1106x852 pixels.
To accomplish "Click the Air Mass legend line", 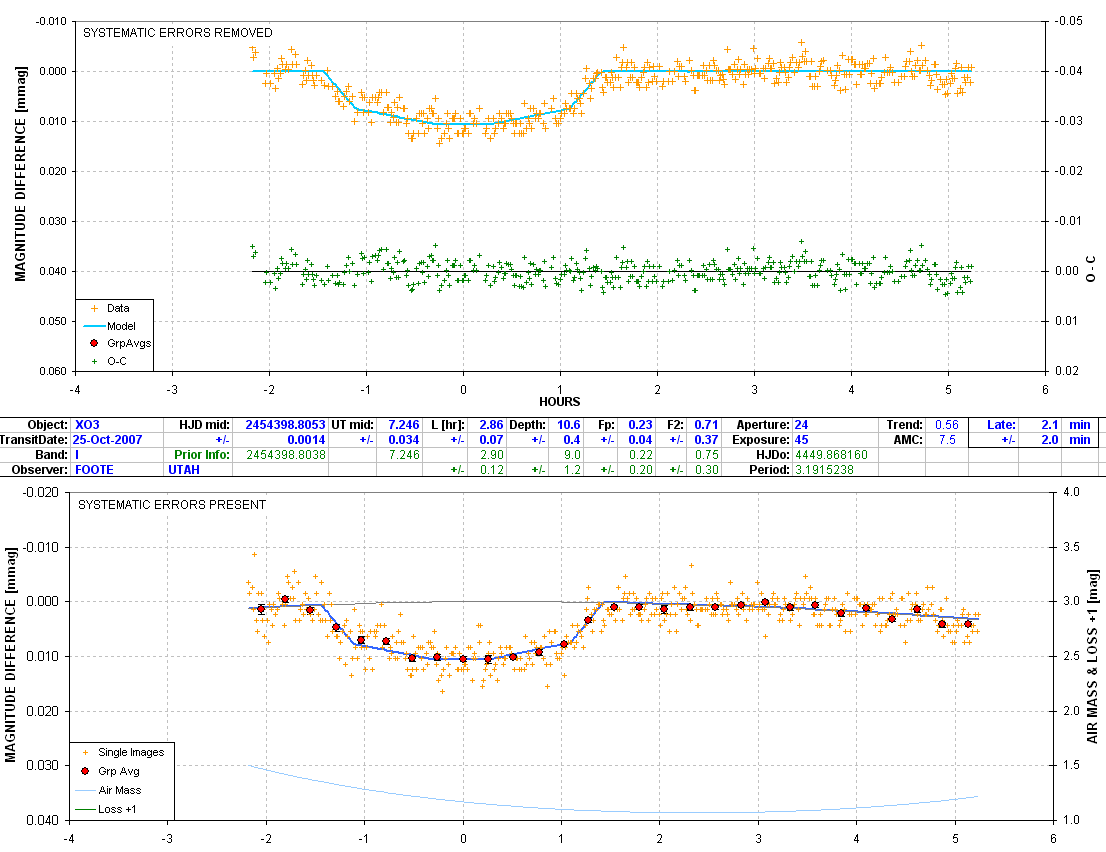I will click(85, 789).
